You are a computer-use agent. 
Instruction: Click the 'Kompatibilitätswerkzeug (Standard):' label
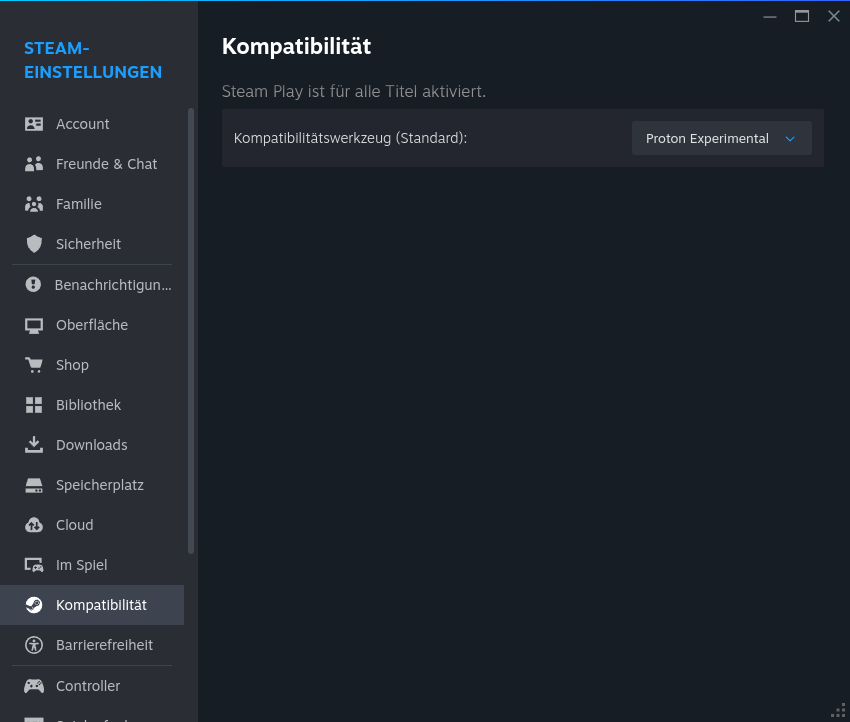point(350,138)
